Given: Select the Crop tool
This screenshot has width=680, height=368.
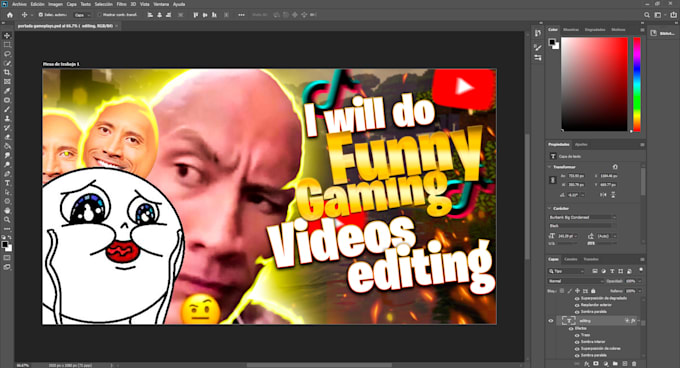Looking at the screenshot, I should pyautogui.click(x=7, y=72).
